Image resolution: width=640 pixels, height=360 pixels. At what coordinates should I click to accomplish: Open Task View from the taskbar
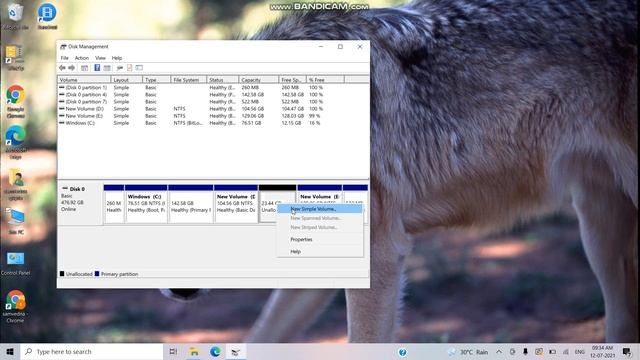[173, 351]
